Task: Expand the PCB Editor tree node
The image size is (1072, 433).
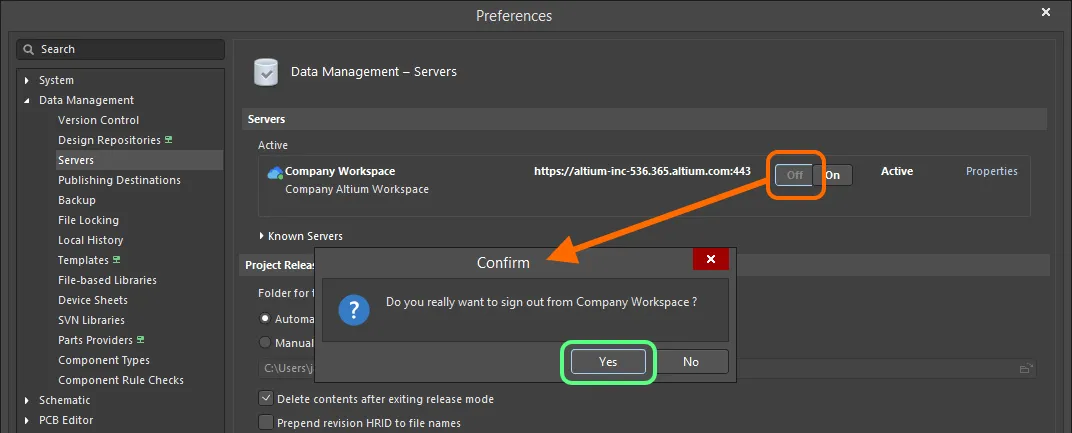Action: click(27, 420)
